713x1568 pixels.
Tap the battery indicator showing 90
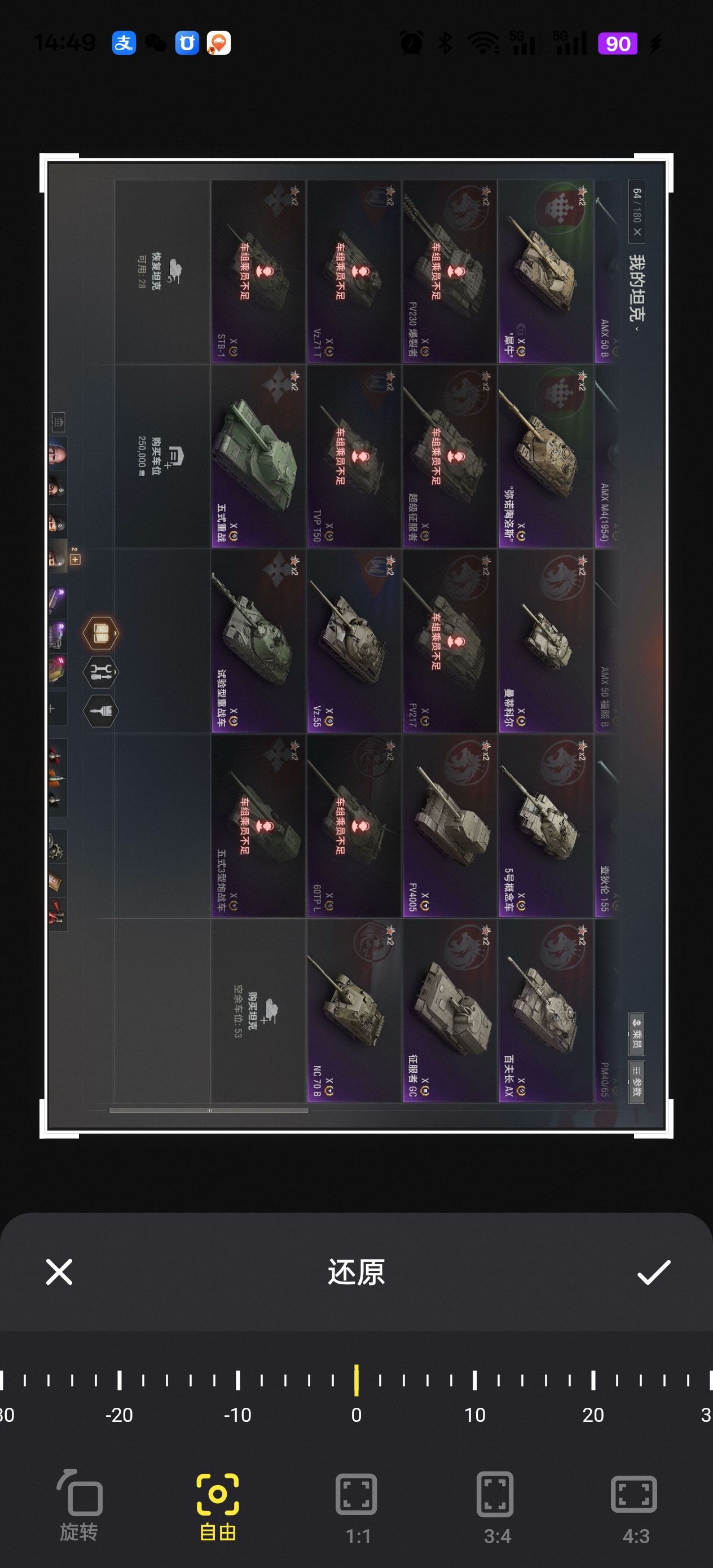click(x=618, y=43)
